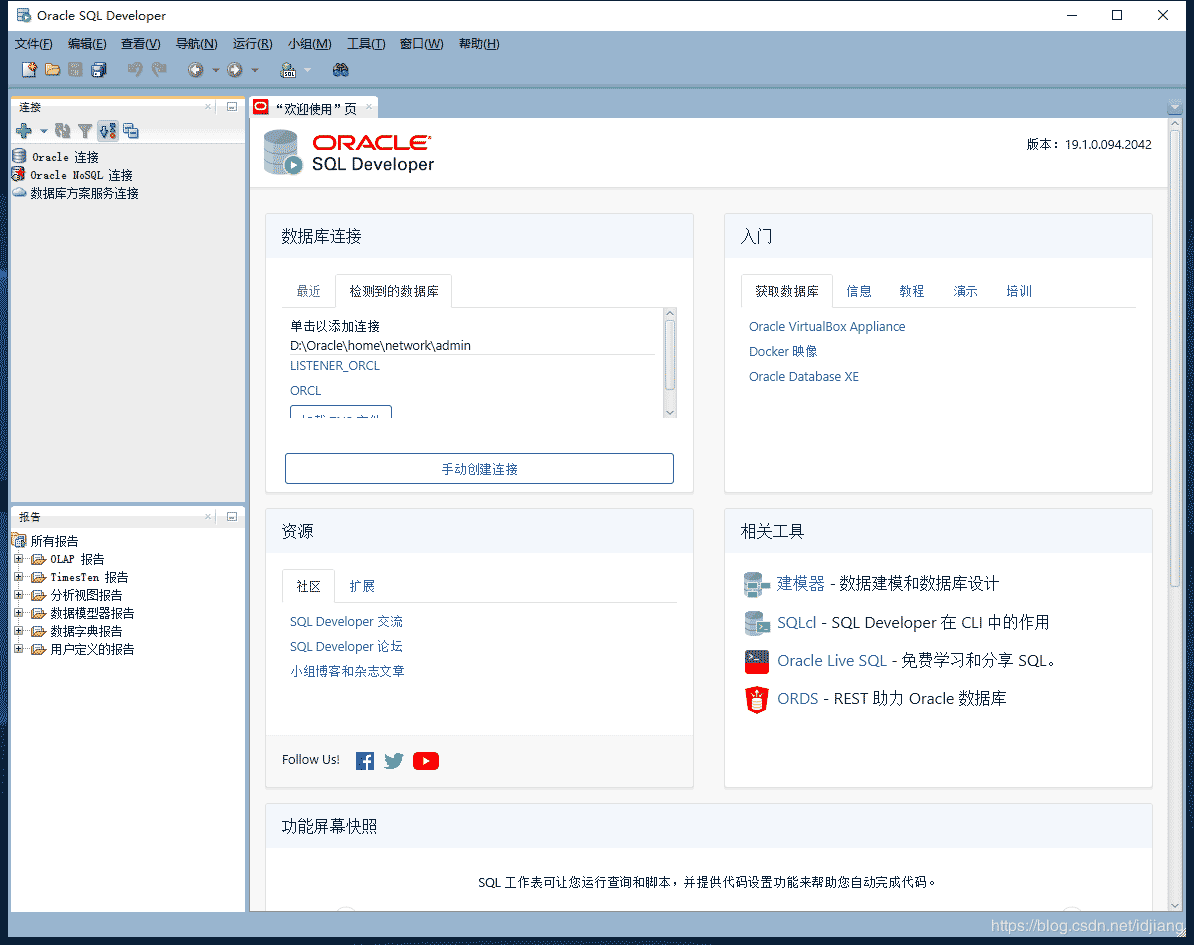The width and height of the screenshot is (1194, 945).
Task: Click the green plus New Connection icon
Action: [x=24, y=131]
